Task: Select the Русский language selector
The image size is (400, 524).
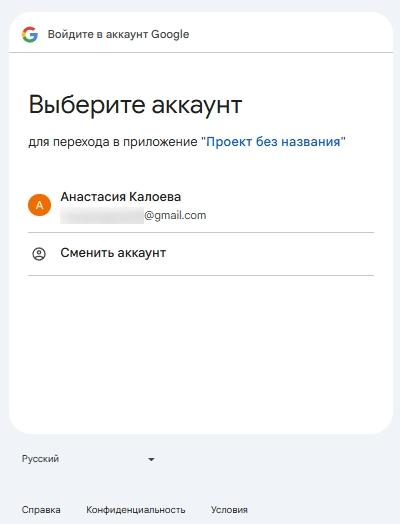Action: [x=88, y=459]
